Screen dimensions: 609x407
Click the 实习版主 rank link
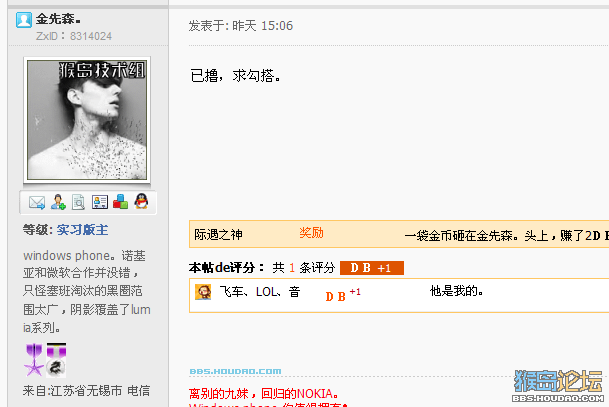point(82,230)
